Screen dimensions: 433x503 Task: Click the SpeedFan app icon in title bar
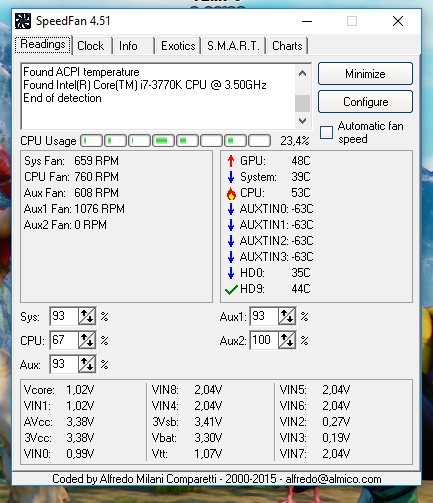point(23,21)
